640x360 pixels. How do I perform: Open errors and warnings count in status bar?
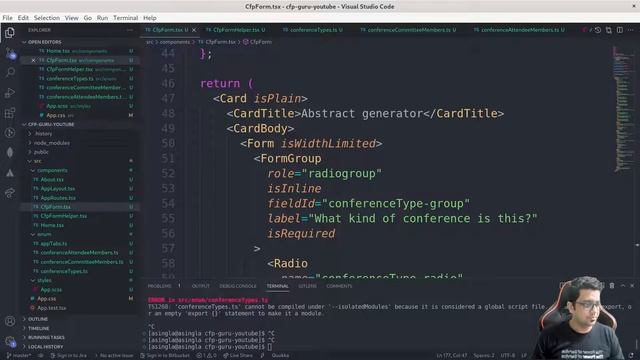coord(207,356)
